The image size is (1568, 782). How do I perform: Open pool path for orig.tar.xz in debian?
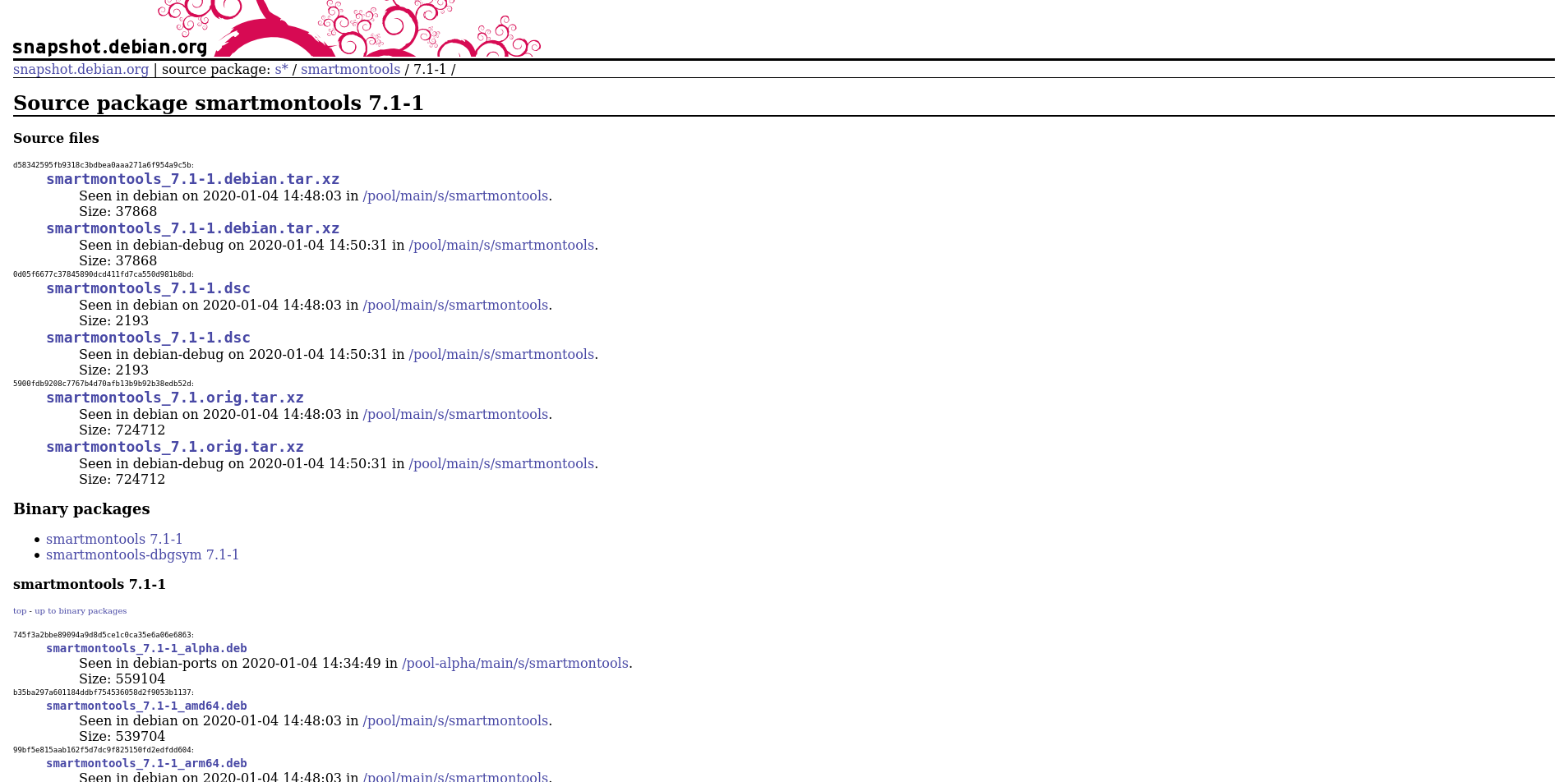click(455, 414)
